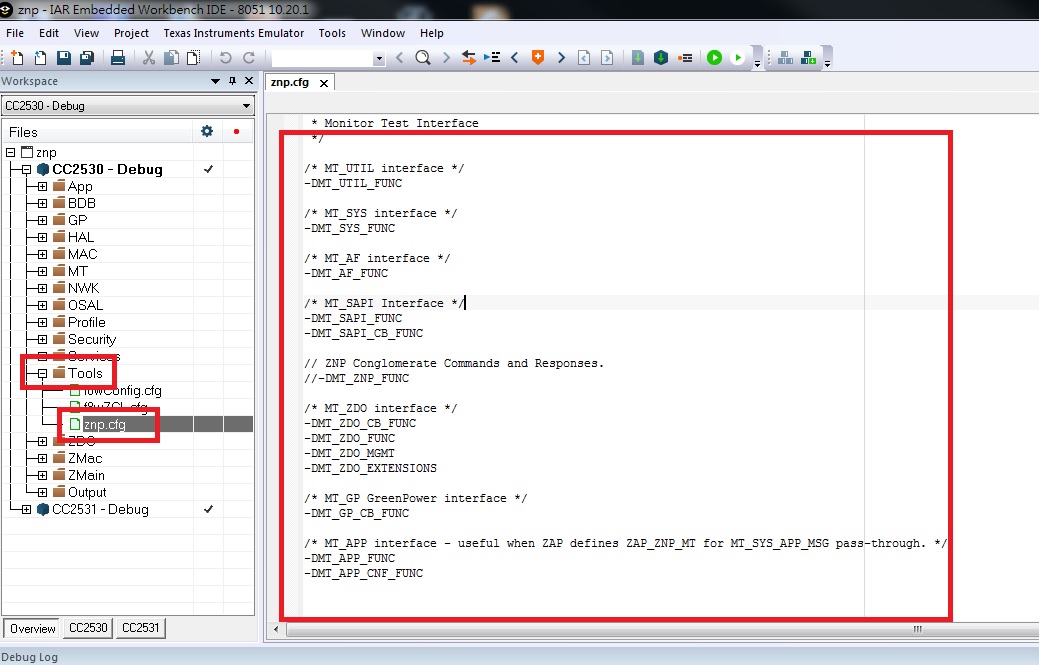The image size is (1039, 665).
Task: Pin the Workspace panel
Action: [232, 81]
